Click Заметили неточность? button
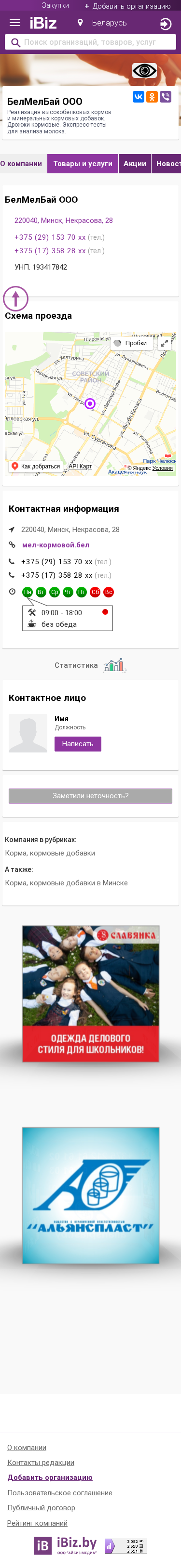181x1568 pixels. (x=90, y=796)
